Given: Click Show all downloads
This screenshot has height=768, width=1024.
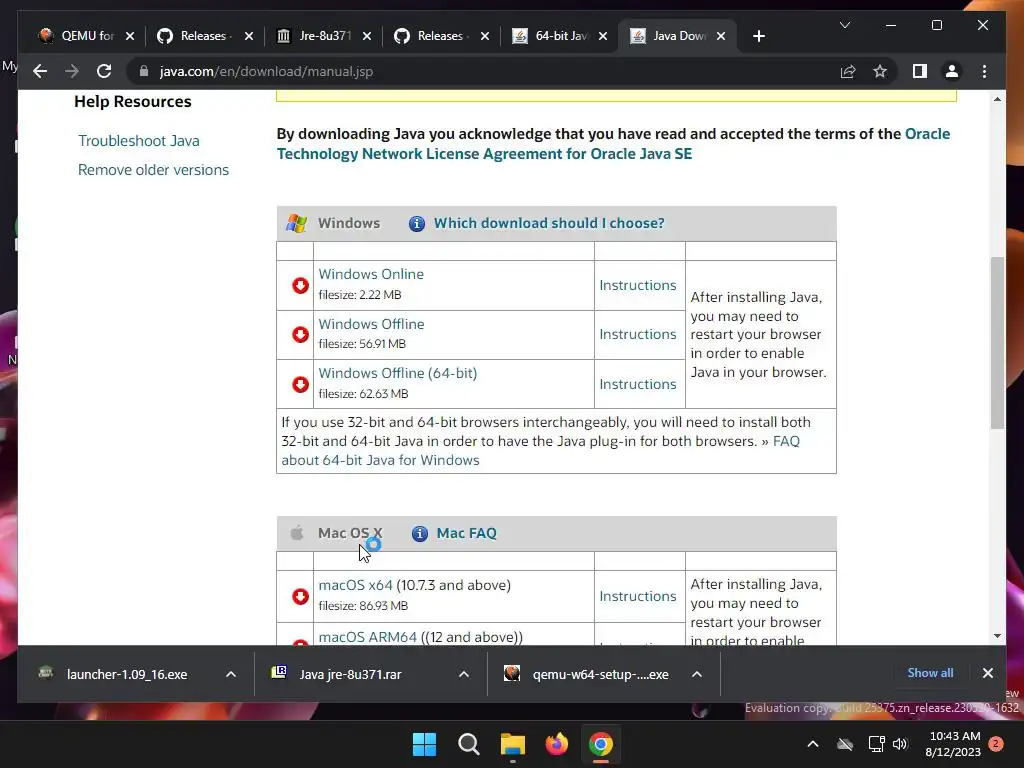Looking at the screenshot, I should point(930,673).
